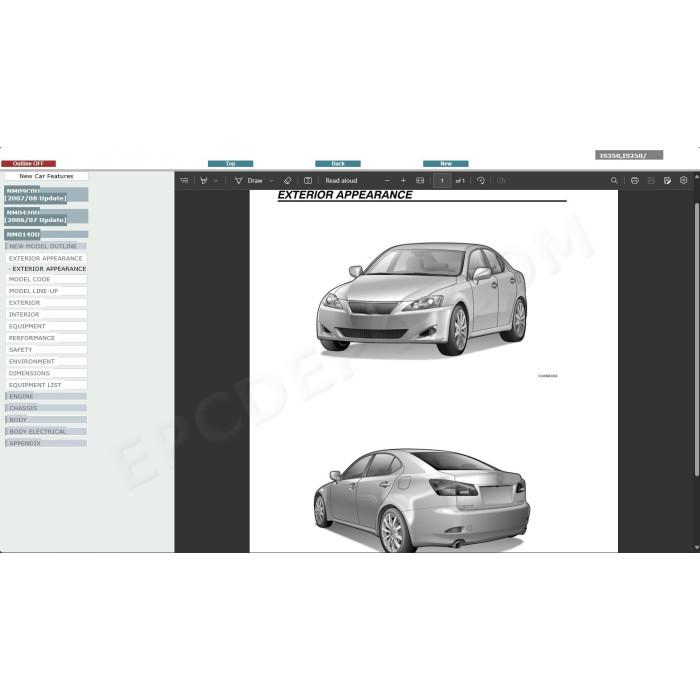This screenshot has height=700, width=700.
Task: Expand the BODY section
Action: pos(46,420)
